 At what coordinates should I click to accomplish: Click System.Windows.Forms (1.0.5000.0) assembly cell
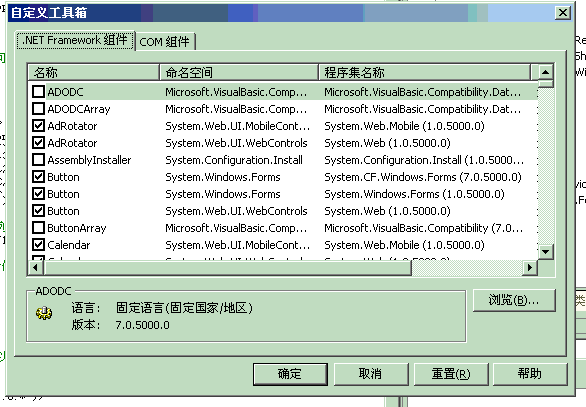coord(414,194)
